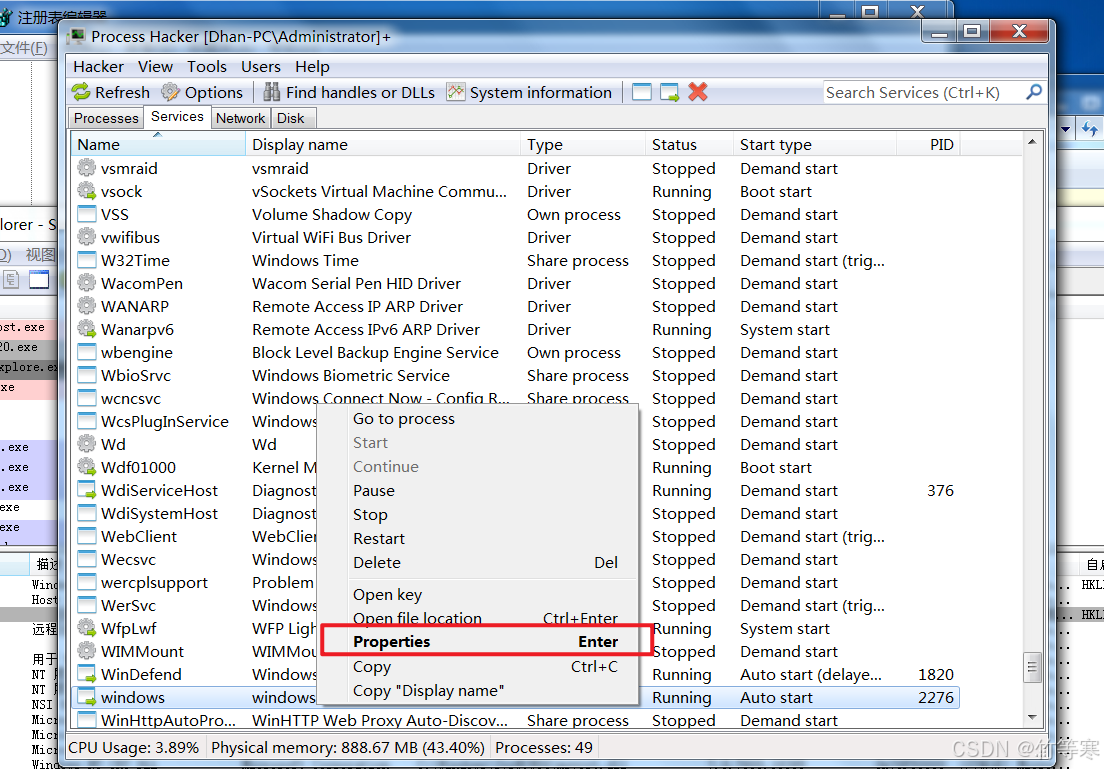
Task: Click the Refresh toolbar icon
Action: (x=81, y=92)
